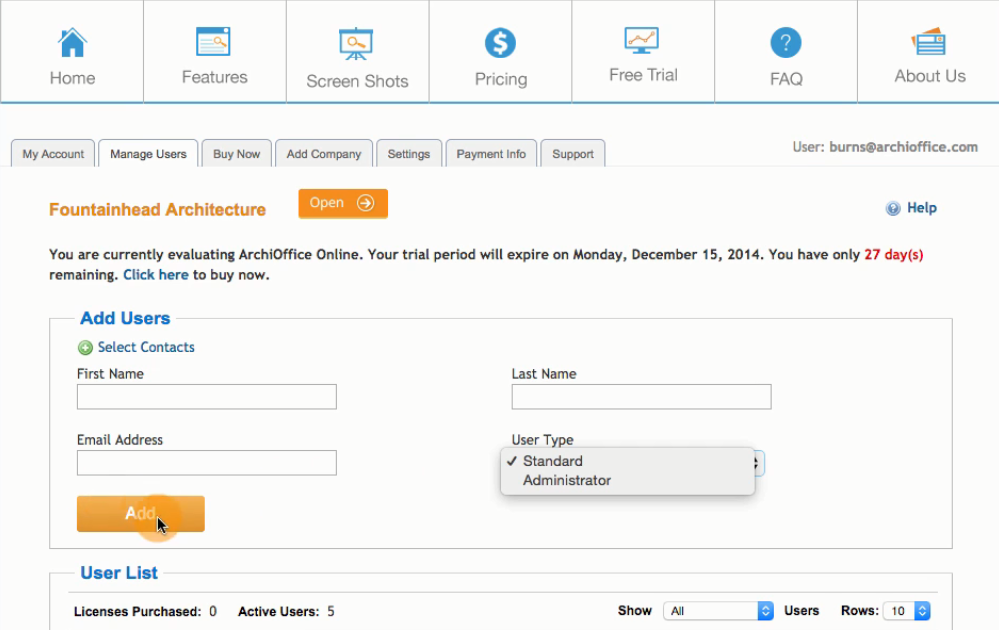Click the FAQ question mark icon
This screenshot has width=999, height=630.
point(786,43)
